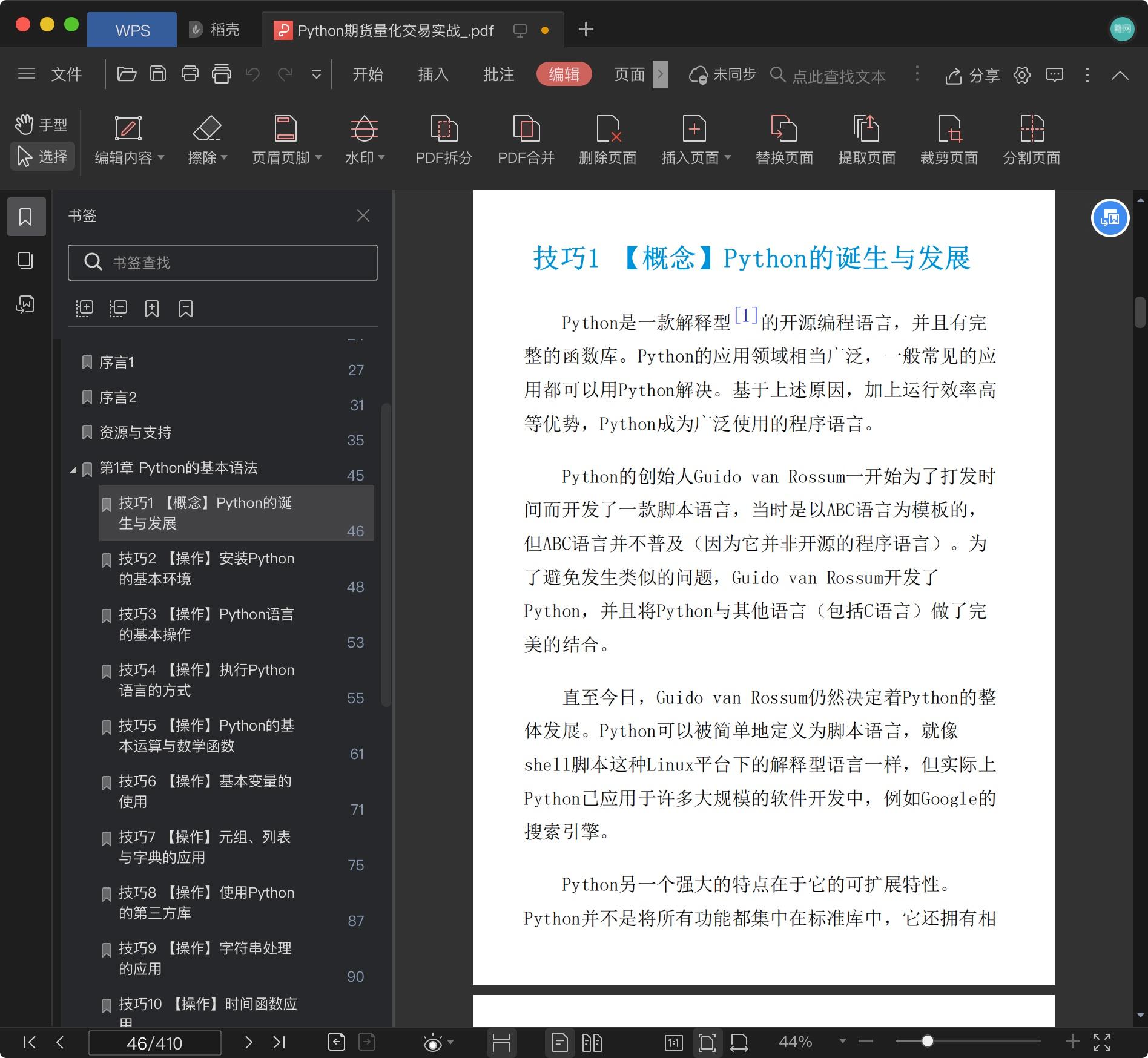This screenshot has width=1148, height=1058.
Task: Switch to the 批注 tab
Action: click(x=498, y=74)
